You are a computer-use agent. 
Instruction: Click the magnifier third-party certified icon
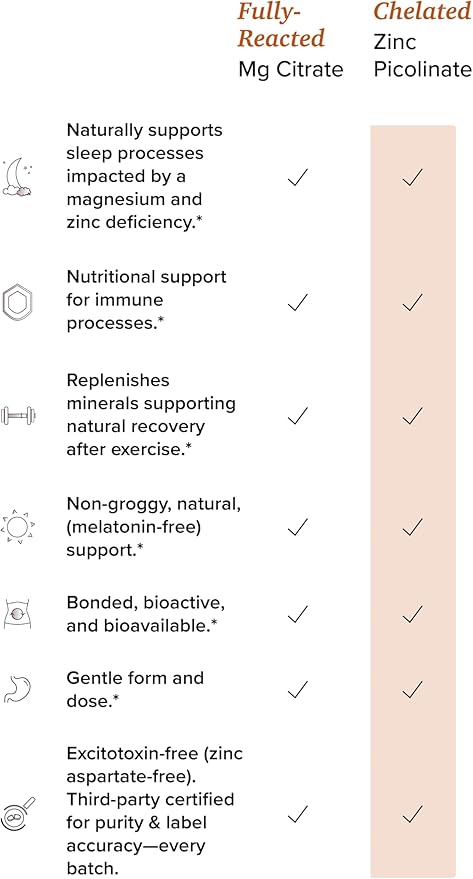tap(18, 813)
